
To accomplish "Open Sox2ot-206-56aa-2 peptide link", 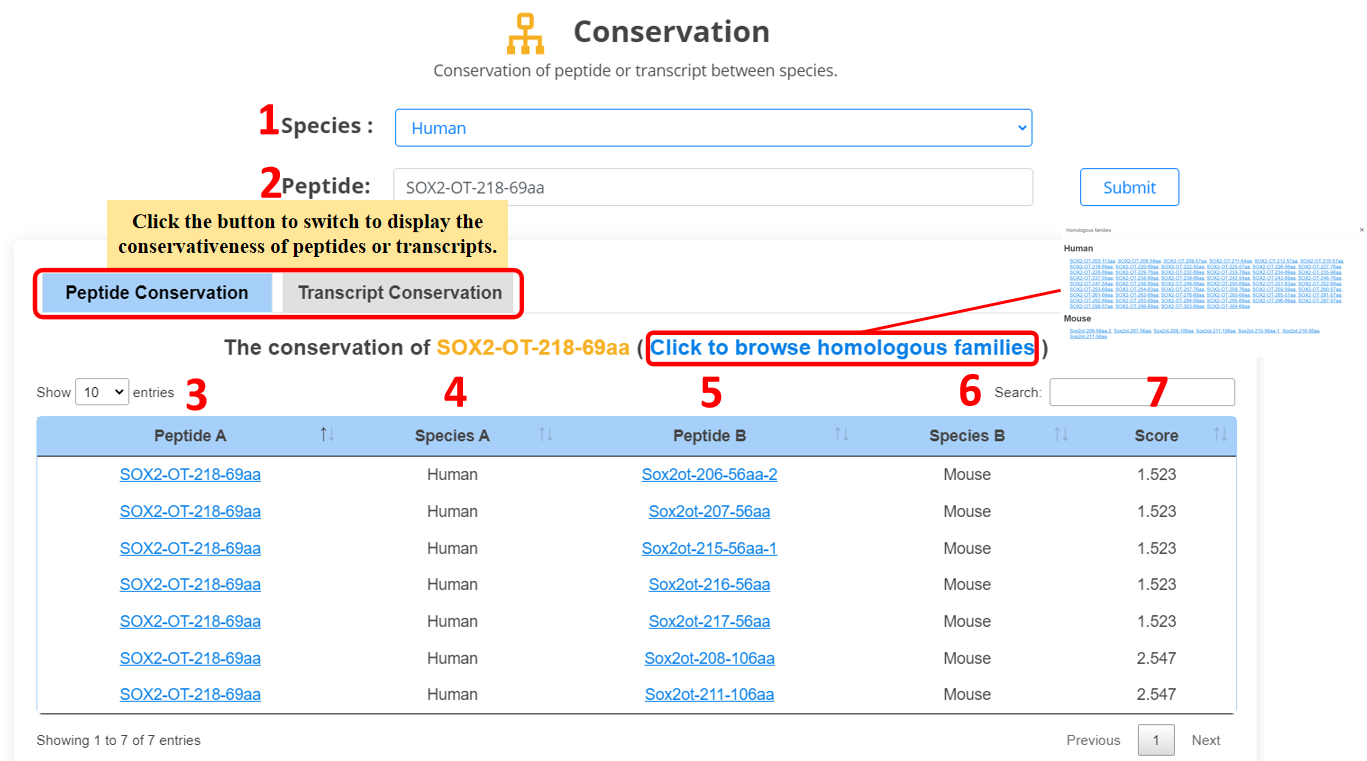I will coord(709,475).
